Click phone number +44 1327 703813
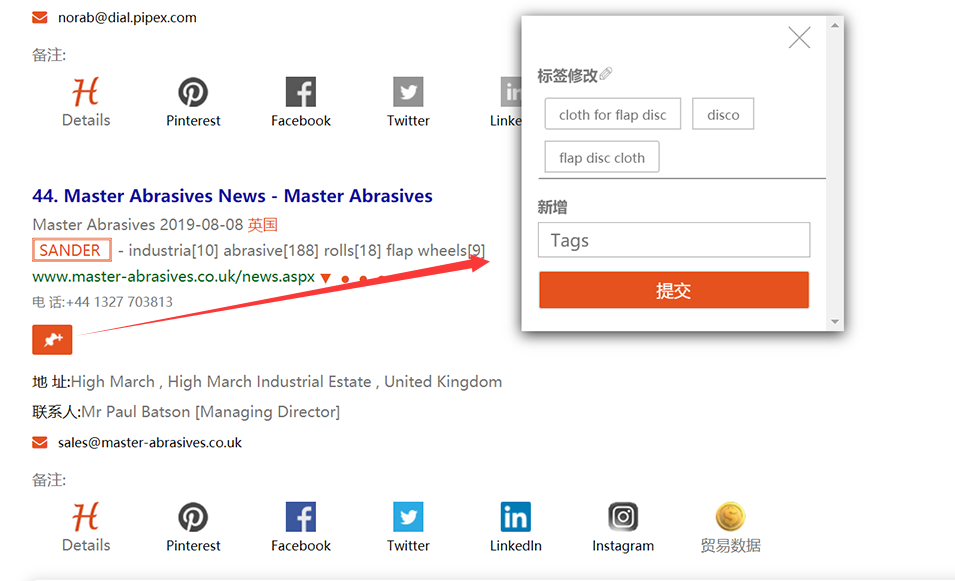Viewport: 955px width, 581px height. pyautogui.click(x=119, y=302)
